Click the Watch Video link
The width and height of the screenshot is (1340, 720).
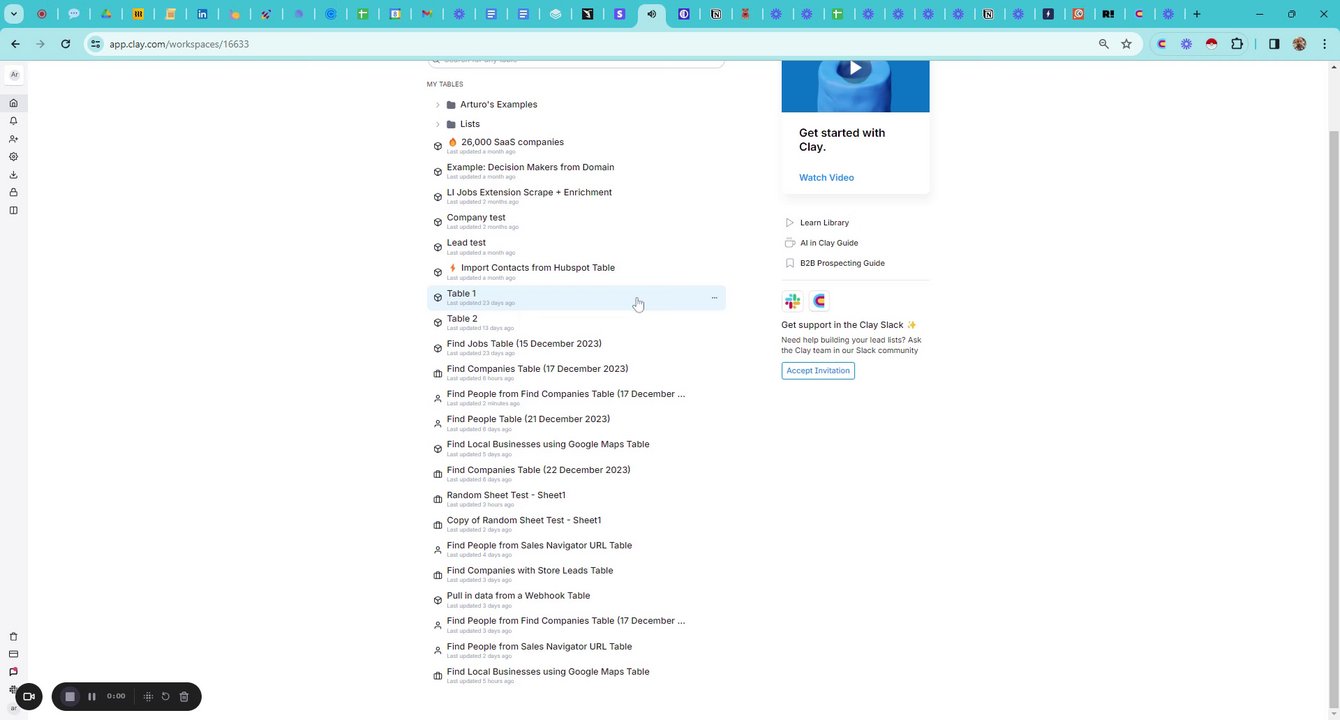pyautogui.click(x=826, y=178)
